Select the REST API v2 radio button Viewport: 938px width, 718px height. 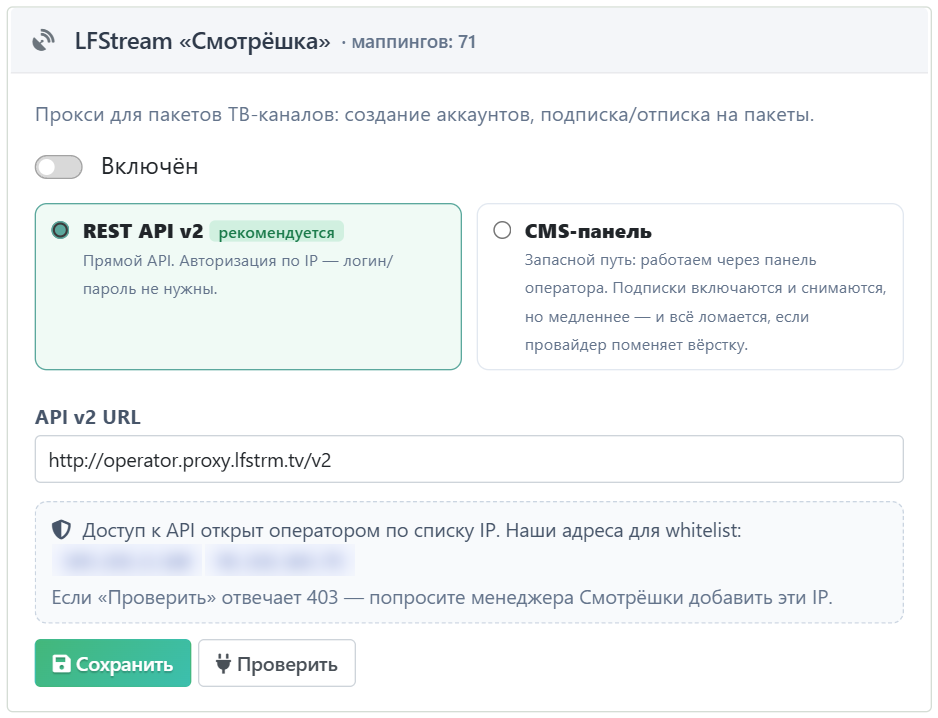[x=60, y=230]
